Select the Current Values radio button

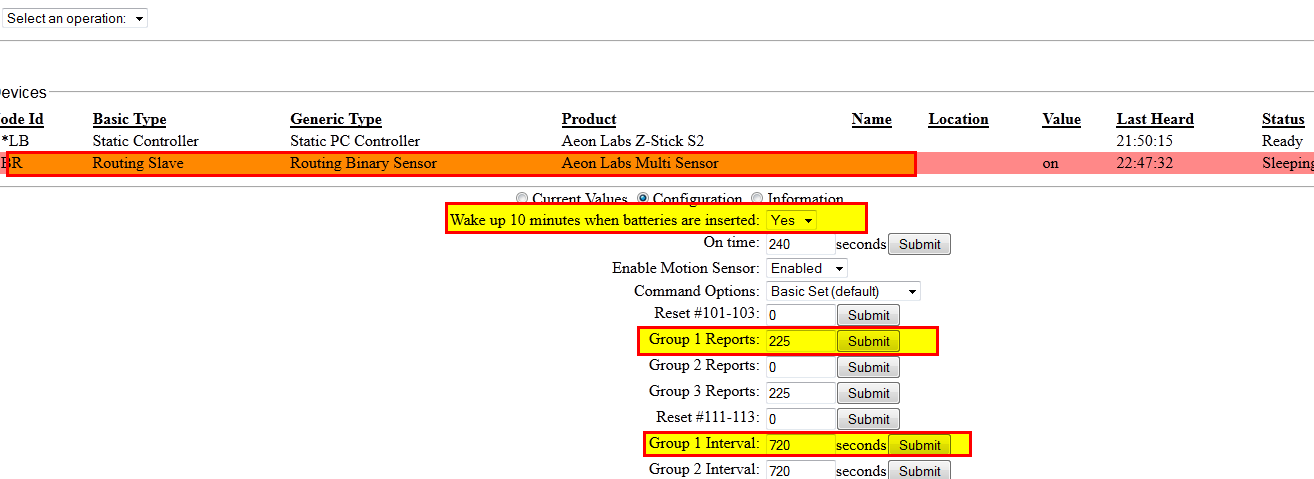click(x=521, y=199)
